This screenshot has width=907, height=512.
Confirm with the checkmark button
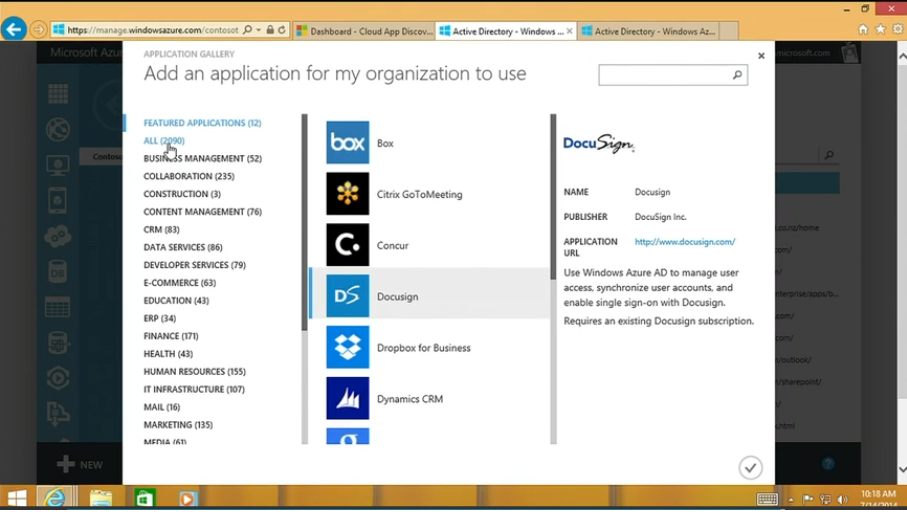point(750,467)
